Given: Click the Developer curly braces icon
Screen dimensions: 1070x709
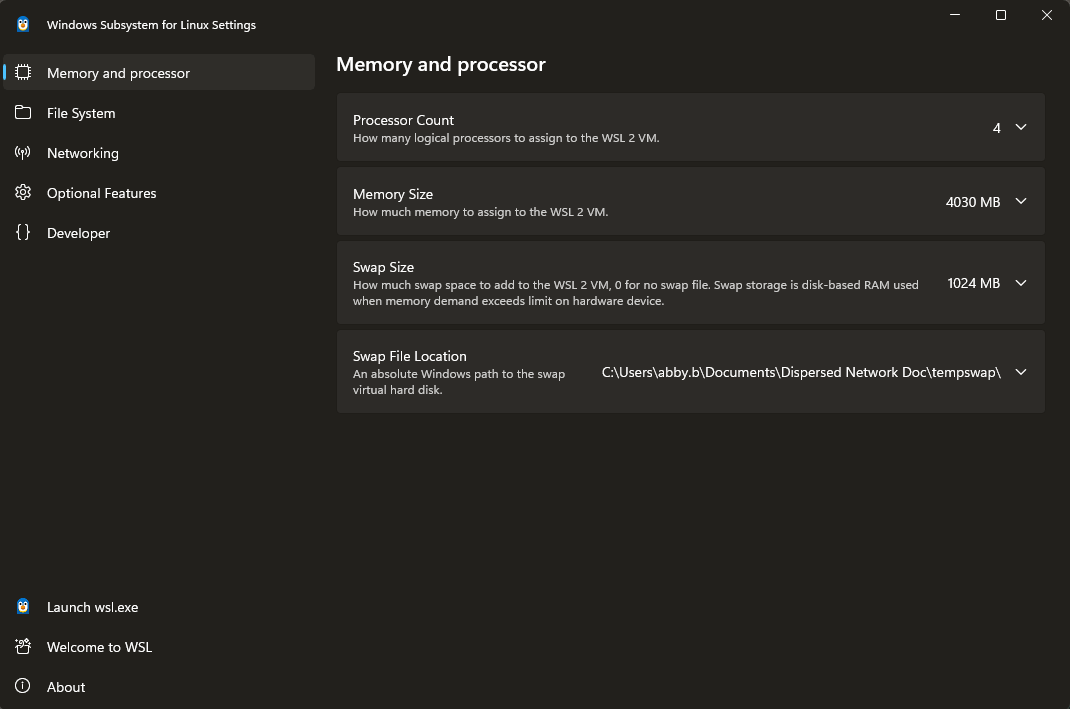Looking at the screenshot, I should [23, 233].
